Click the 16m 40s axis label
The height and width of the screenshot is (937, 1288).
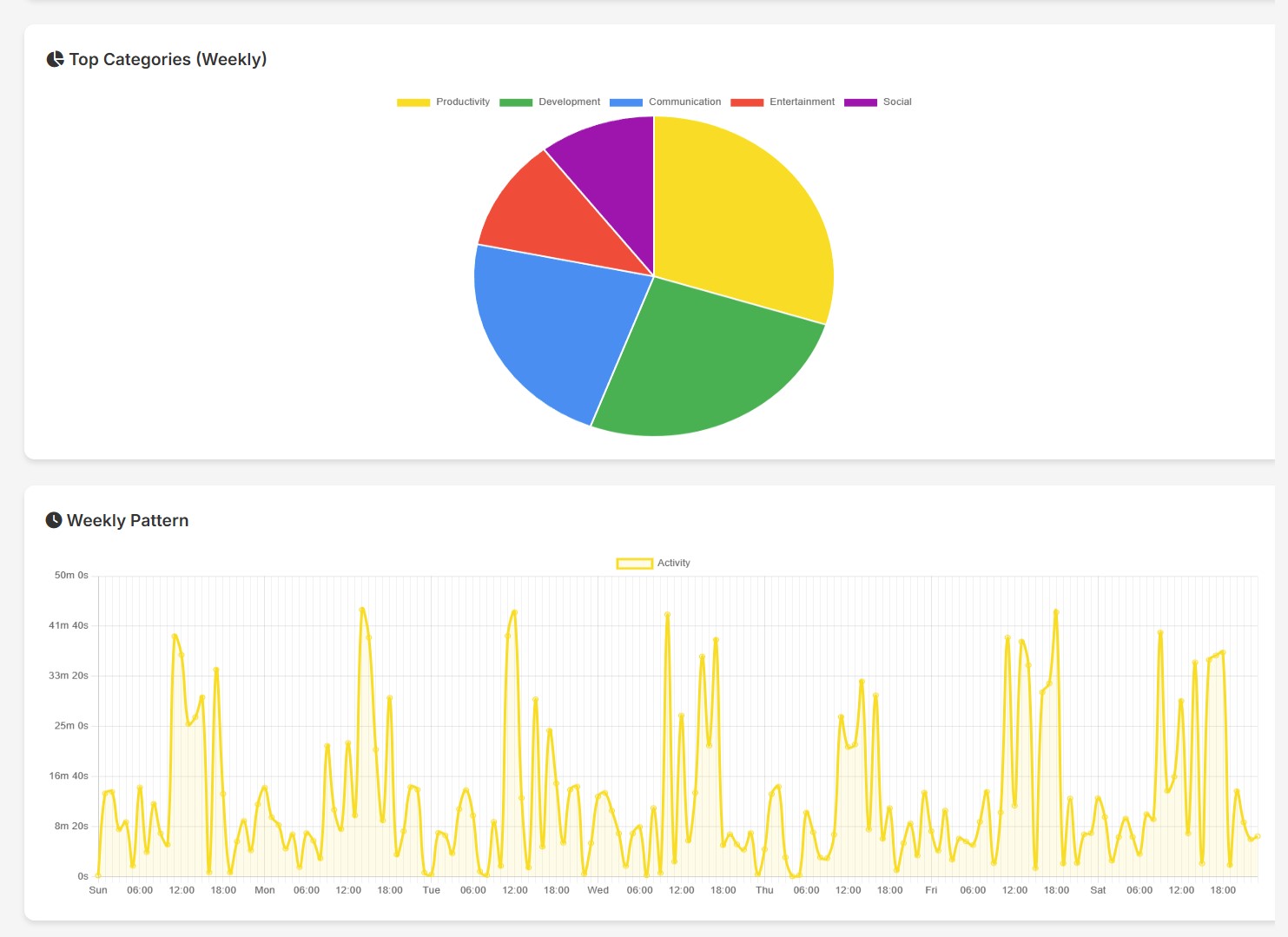(x=69, y=775)
